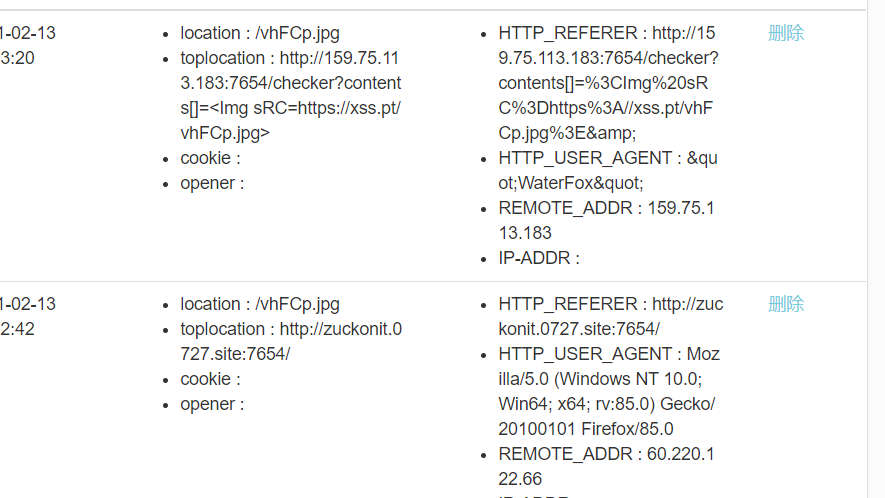Select the toplocation entry with 159.75.113.183 checker URL
The width and height of the screenshot is (885, 498).
[291, 95]
